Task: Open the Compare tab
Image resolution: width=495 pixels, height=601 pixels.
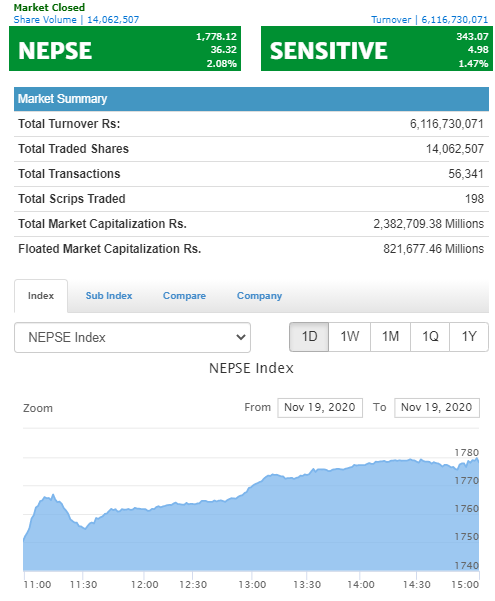Action: click(184, 296)
